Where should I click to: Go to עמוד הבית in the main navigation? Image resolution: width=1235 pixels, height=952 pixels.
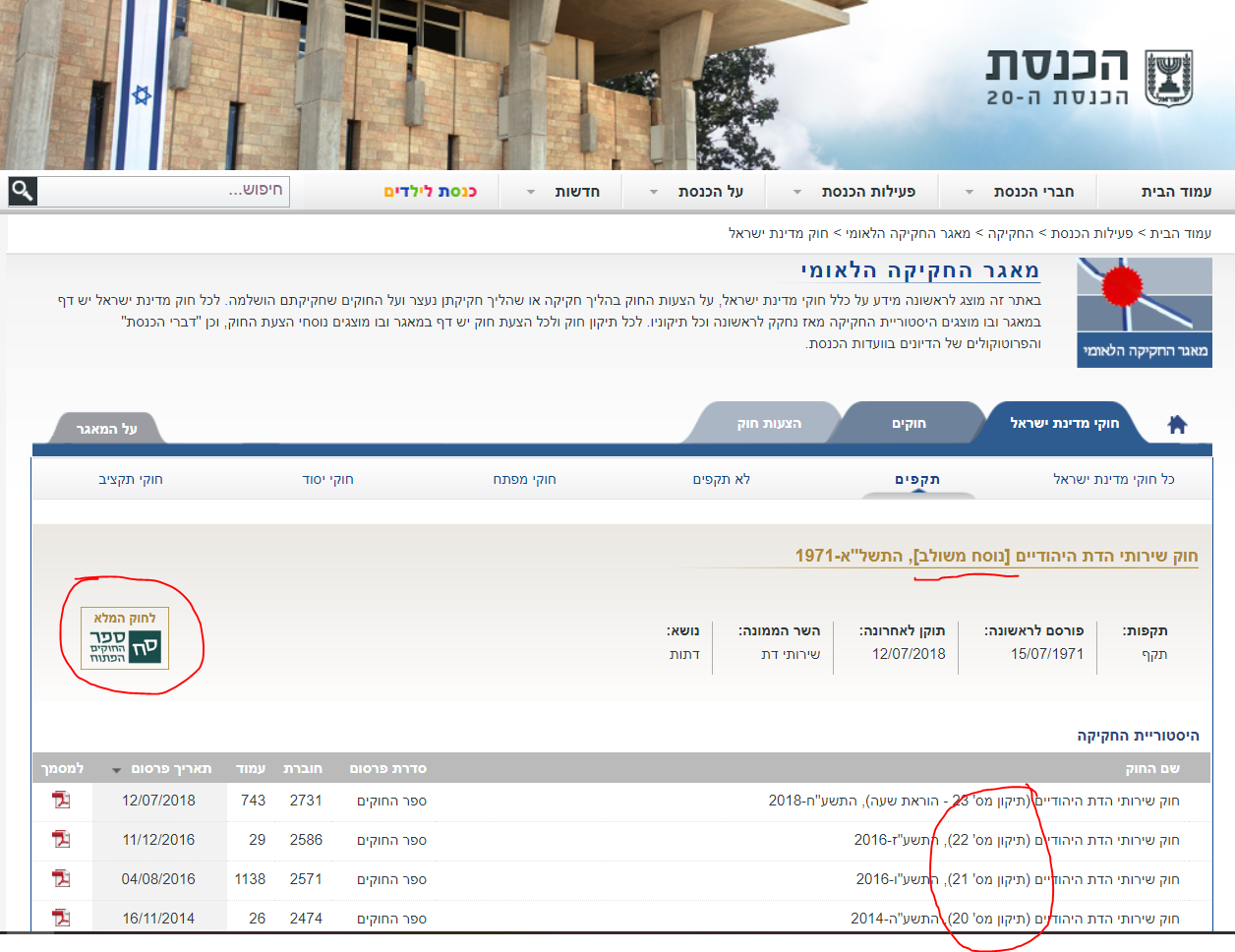(x=1176, y=191)
